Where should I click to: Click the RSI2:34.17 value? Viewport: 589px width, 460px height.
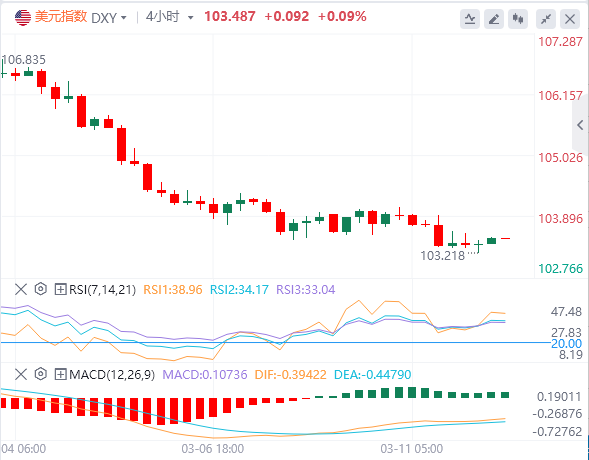[x=239, y=290]
